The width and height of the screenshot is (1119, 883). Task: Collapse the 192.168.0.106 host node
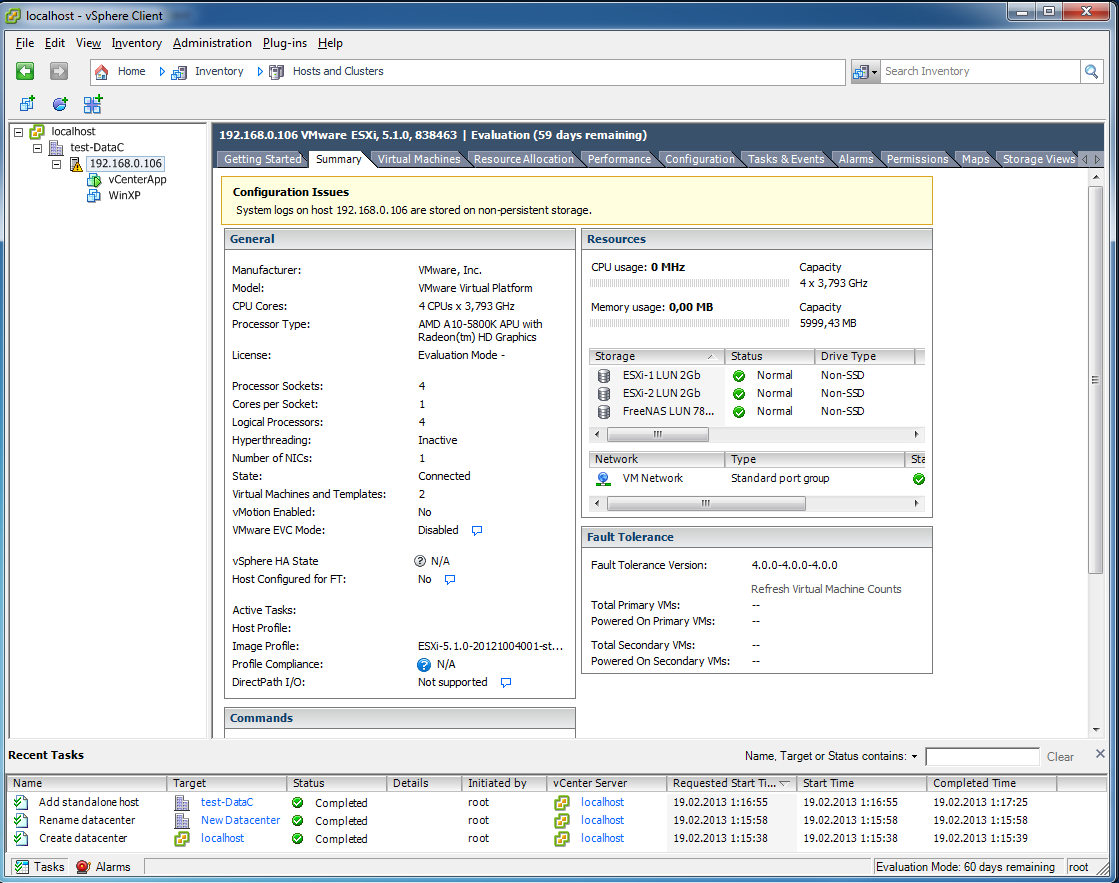[56, 164]
